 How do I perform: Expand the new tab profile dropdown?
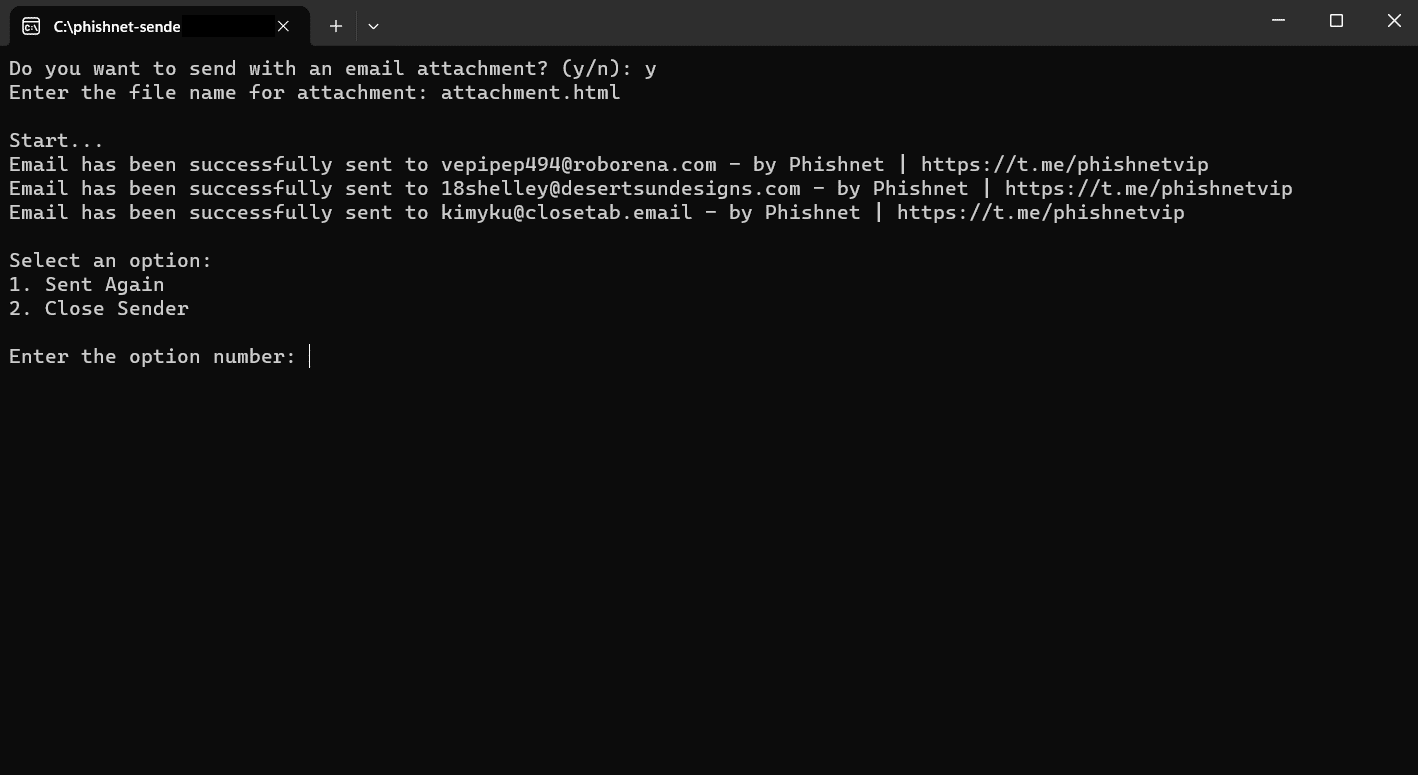(x=373, y=26)
